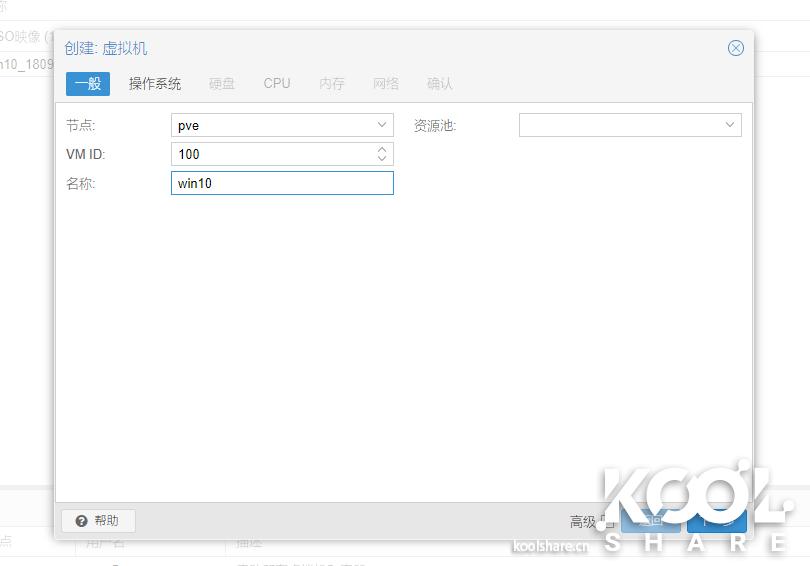810x566 pixels.
Task: Close the Create Virtual Machine dialog
Action: pyautogui.click(x=736, y=48)
